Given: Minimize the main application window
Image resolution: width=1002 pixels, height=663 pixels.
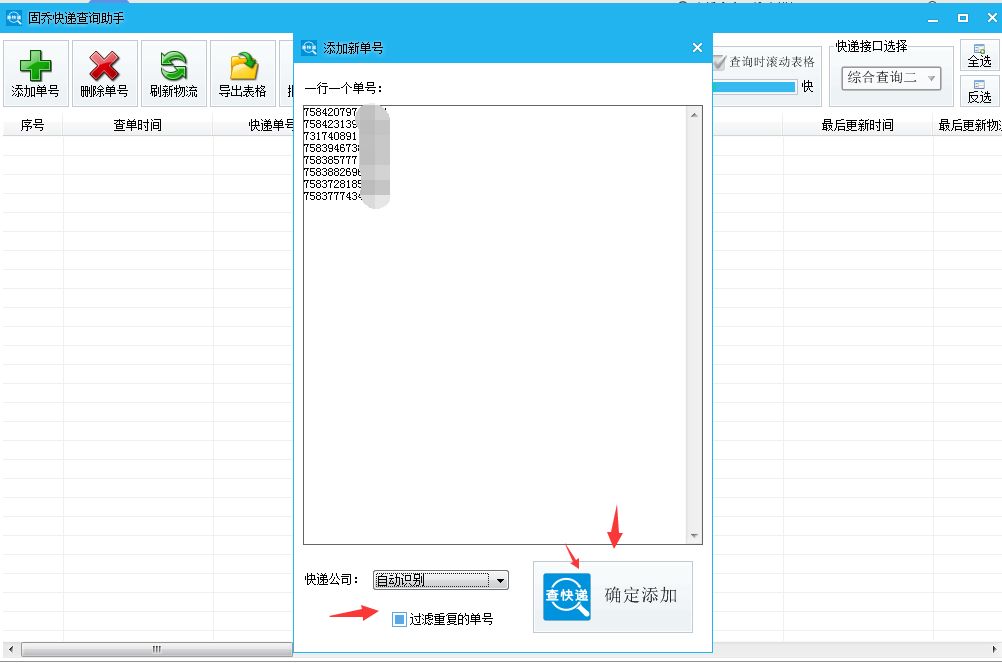Looking at the screenshot, I should 933,18.
